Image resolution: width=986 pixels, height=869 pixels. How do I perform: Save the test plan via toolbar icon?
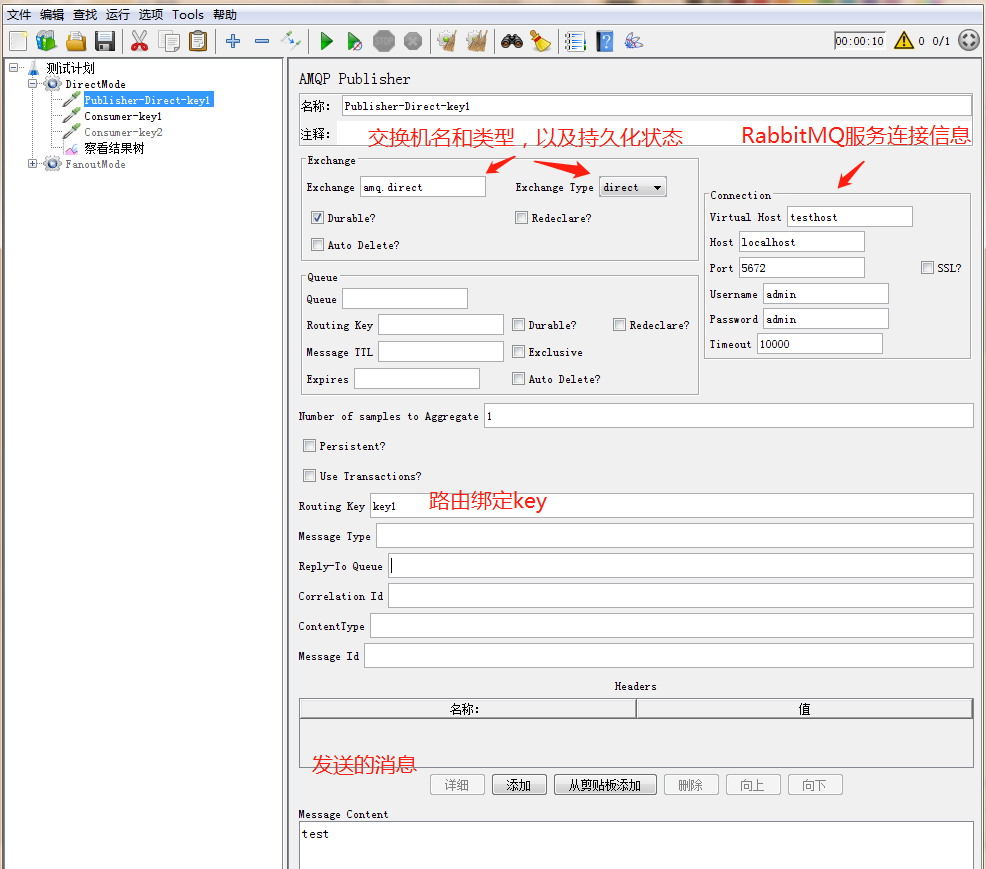(x=104, y=41)
